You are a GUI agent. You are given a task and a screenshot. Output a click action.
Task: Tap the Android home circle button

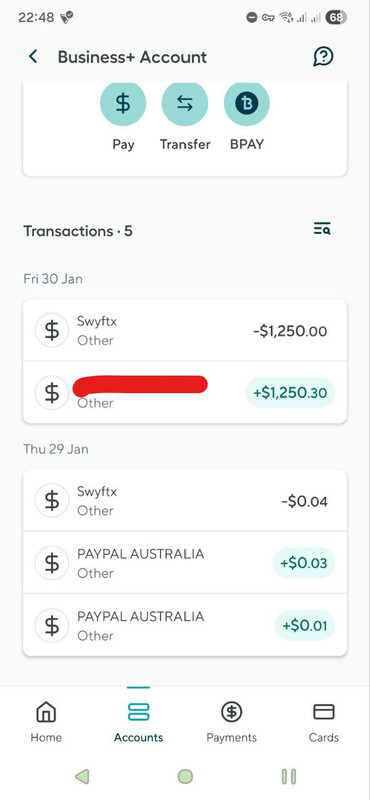pos(185,777)
